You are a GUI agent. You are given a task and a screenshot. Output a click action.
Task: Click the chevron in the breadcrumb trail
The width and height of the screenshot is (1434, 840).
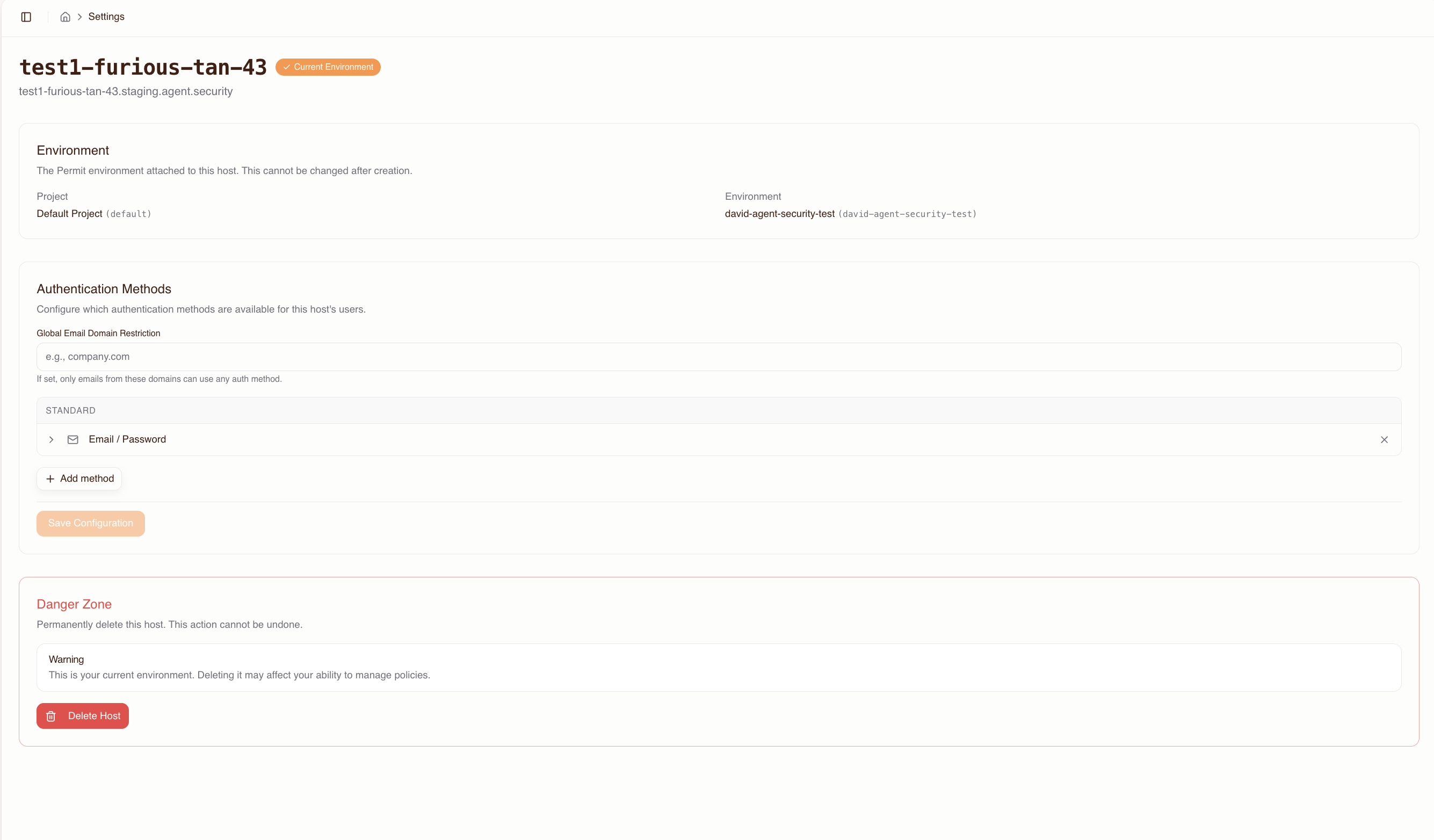pos(79,17)
